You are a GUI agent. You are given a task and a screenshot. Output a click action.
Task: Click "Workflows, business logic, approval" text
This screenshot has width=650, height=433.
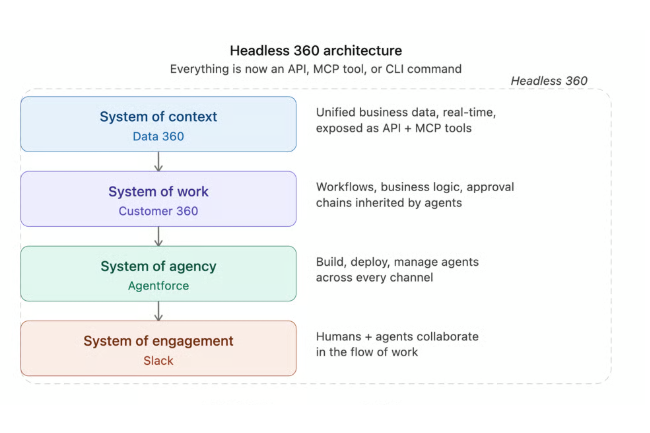coord(415,187)
